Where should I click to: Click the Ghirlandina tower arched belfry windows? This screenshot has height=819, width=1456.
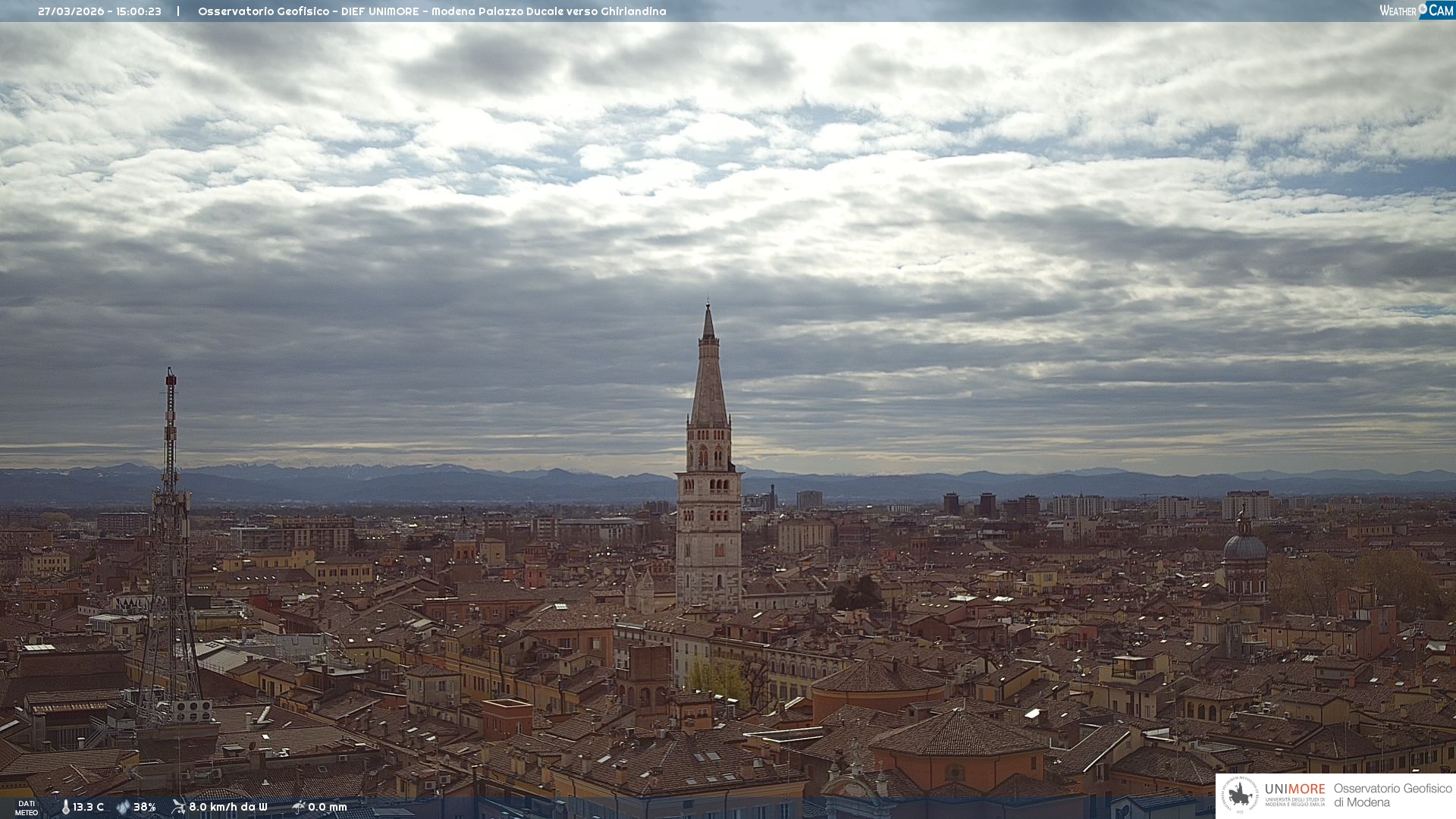coord(709,455)
